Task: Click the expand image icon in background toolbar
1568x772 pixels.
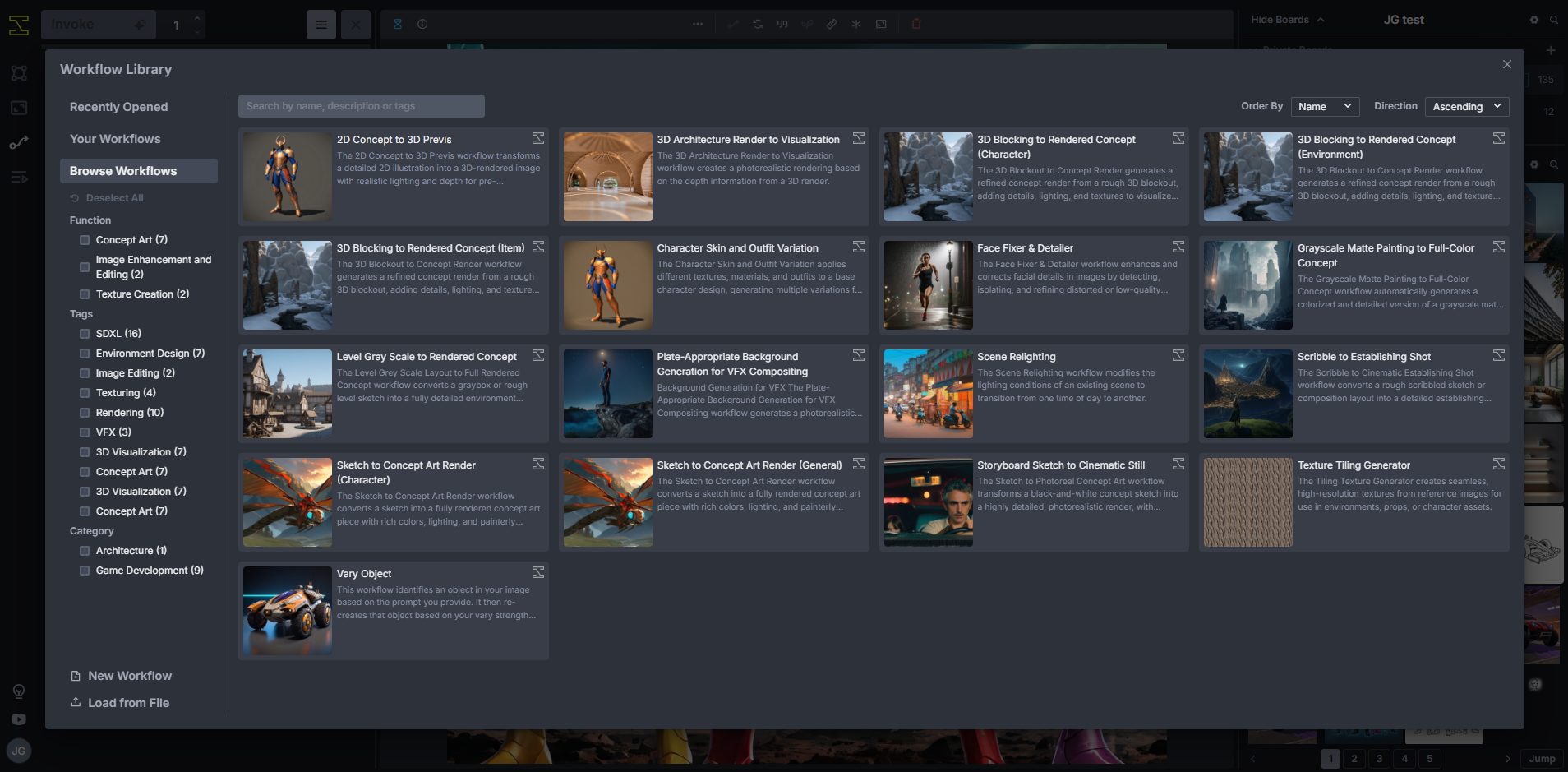Action: point(881,25)
